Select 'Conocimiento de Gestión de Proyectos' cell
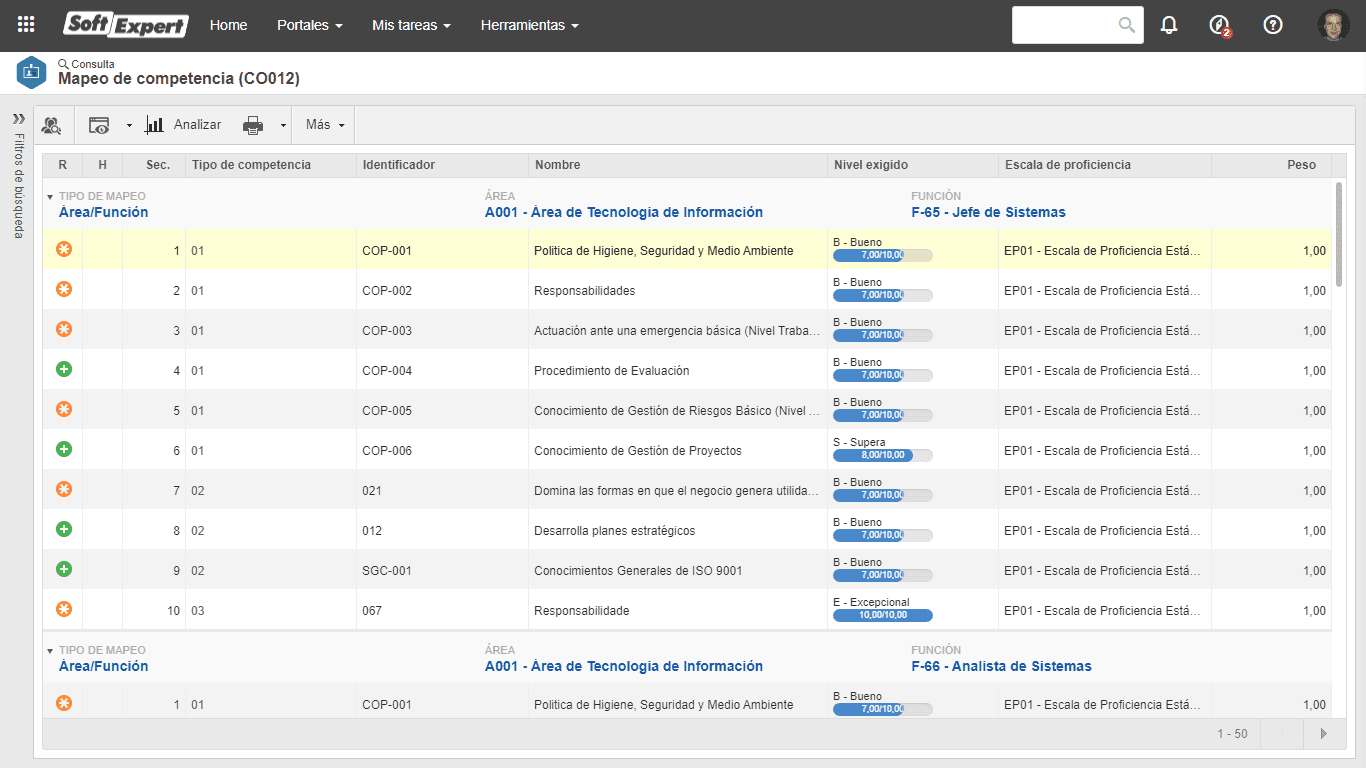The width and height of the screenshot is (1366, 768). (678, 451)
